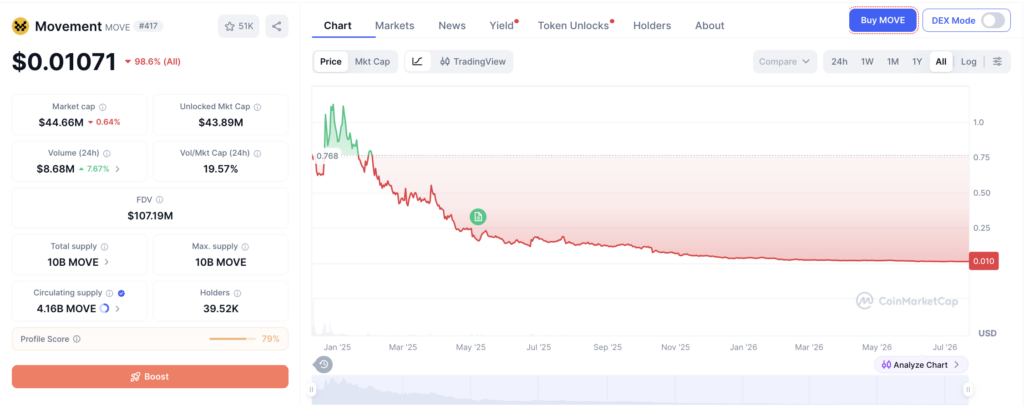The image size is (1024, 406).
Task: Add MOVE to watchlist via star button
Action: tap(239, 26)
